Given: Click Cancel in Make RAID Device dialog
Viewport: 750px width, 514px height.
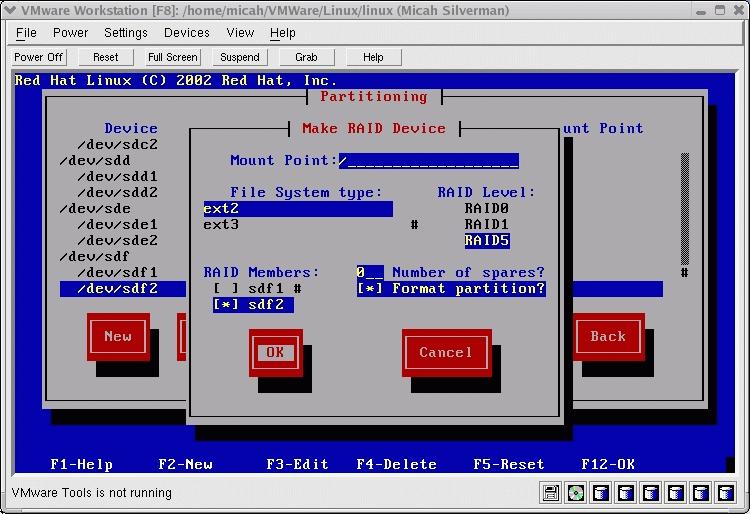Looking at the screenshot, I should (446, 352).
